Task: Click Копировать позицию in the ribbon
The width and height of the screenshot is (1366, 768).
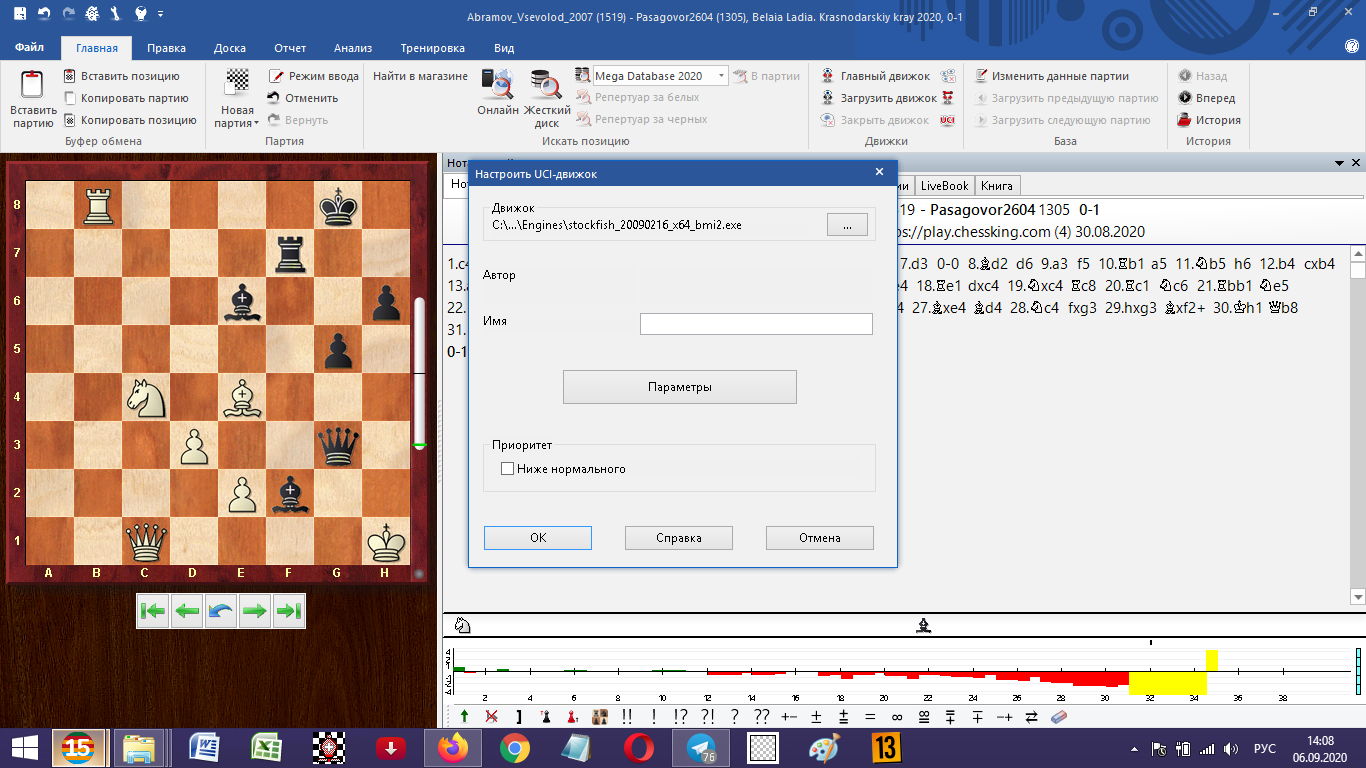Action: coord(129,120)
